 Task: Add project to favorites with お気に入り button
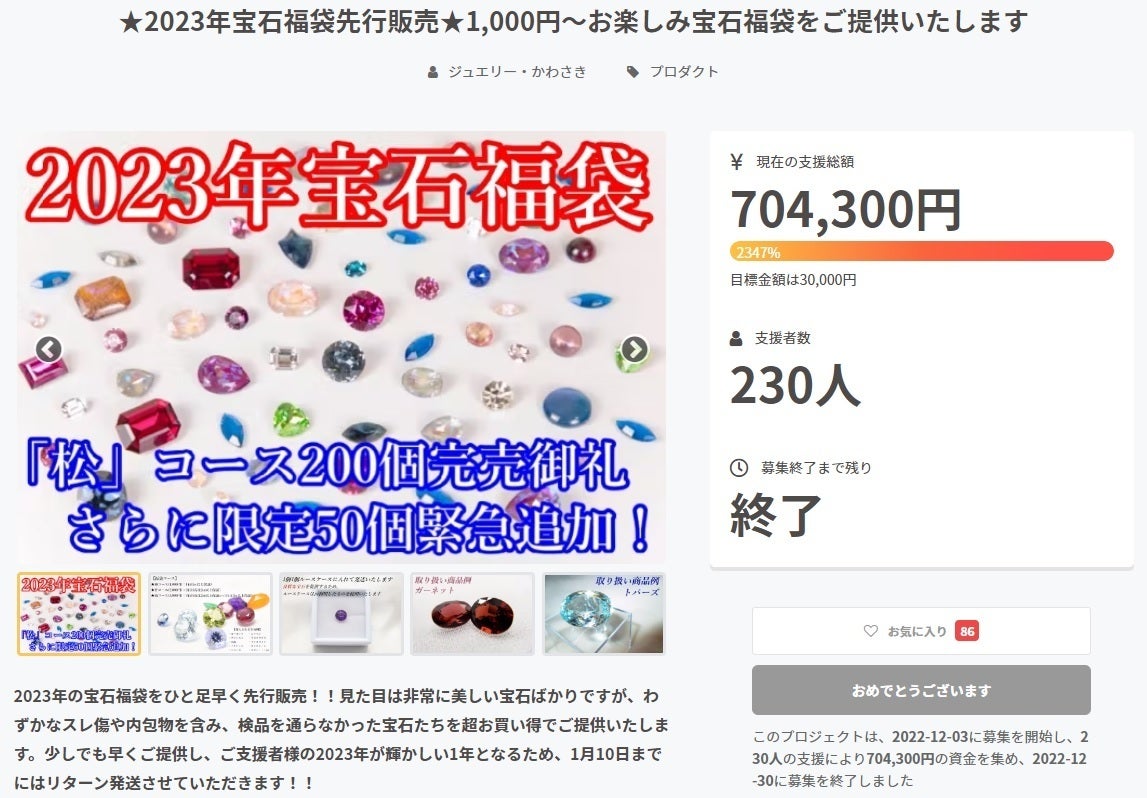pyautogui.click(x=921, y=631)
